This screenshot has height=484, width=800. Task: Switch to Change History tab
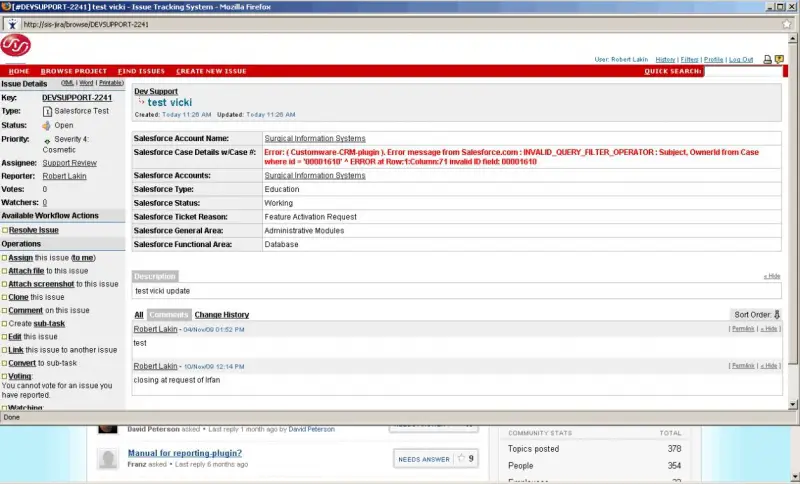(x=222, y=315)
